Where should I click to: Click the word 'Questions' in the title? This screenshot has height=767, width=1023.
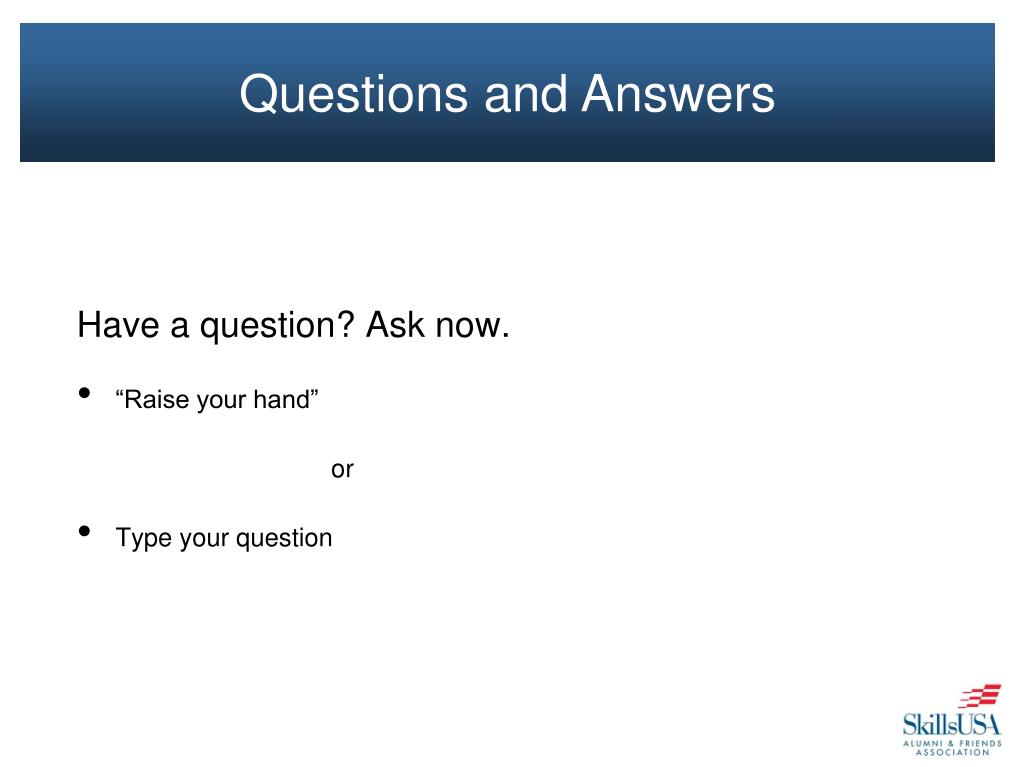pos(354,94)
